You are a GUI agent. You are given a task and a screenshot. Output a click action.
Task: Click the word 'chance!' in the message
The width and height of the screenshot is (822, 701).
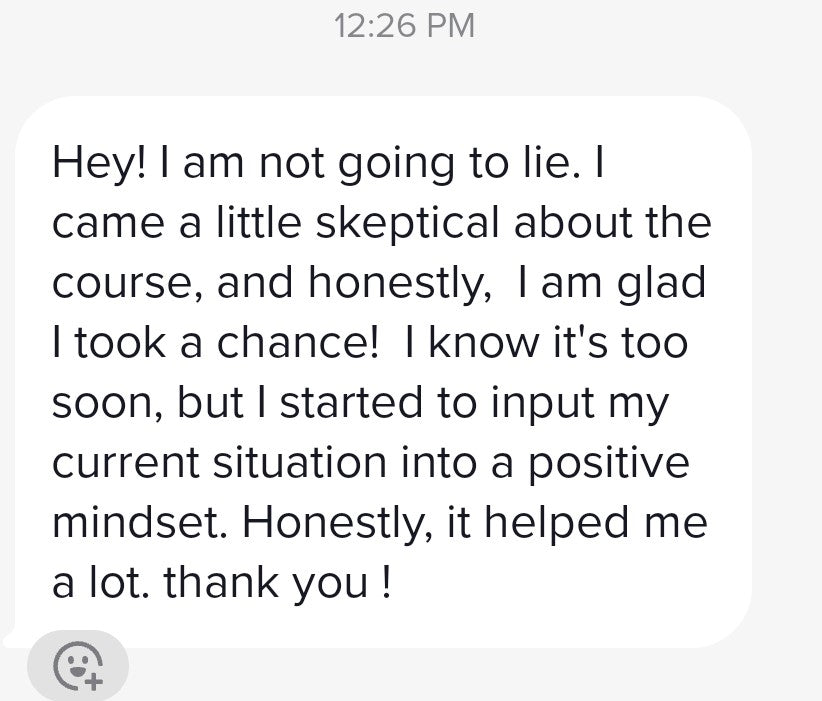pos(297,343)
